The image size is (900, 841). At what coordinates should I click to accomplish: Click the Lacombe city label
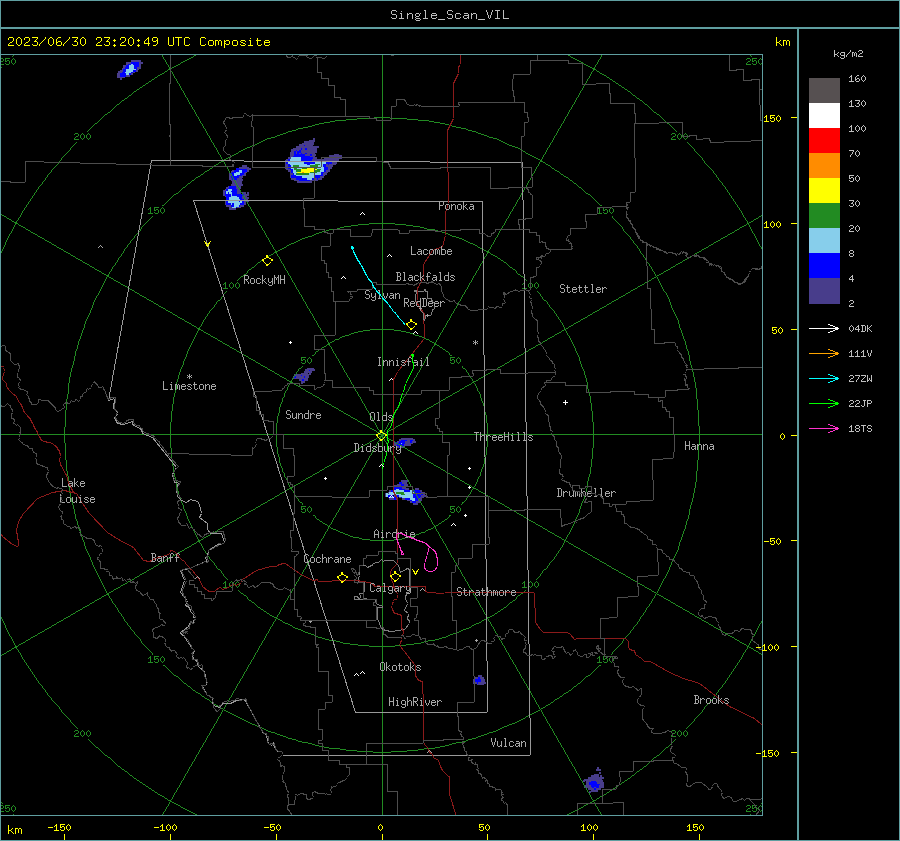click(x=431, y=251)
